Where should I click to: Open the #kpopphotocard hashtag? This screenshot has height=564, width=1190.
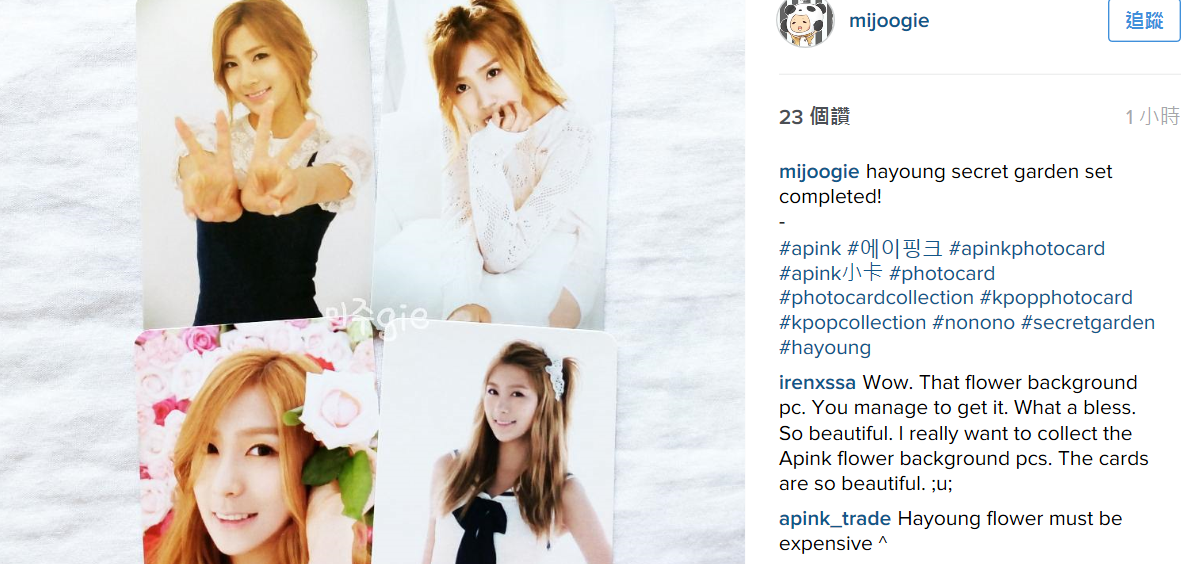coord(1056,298)
